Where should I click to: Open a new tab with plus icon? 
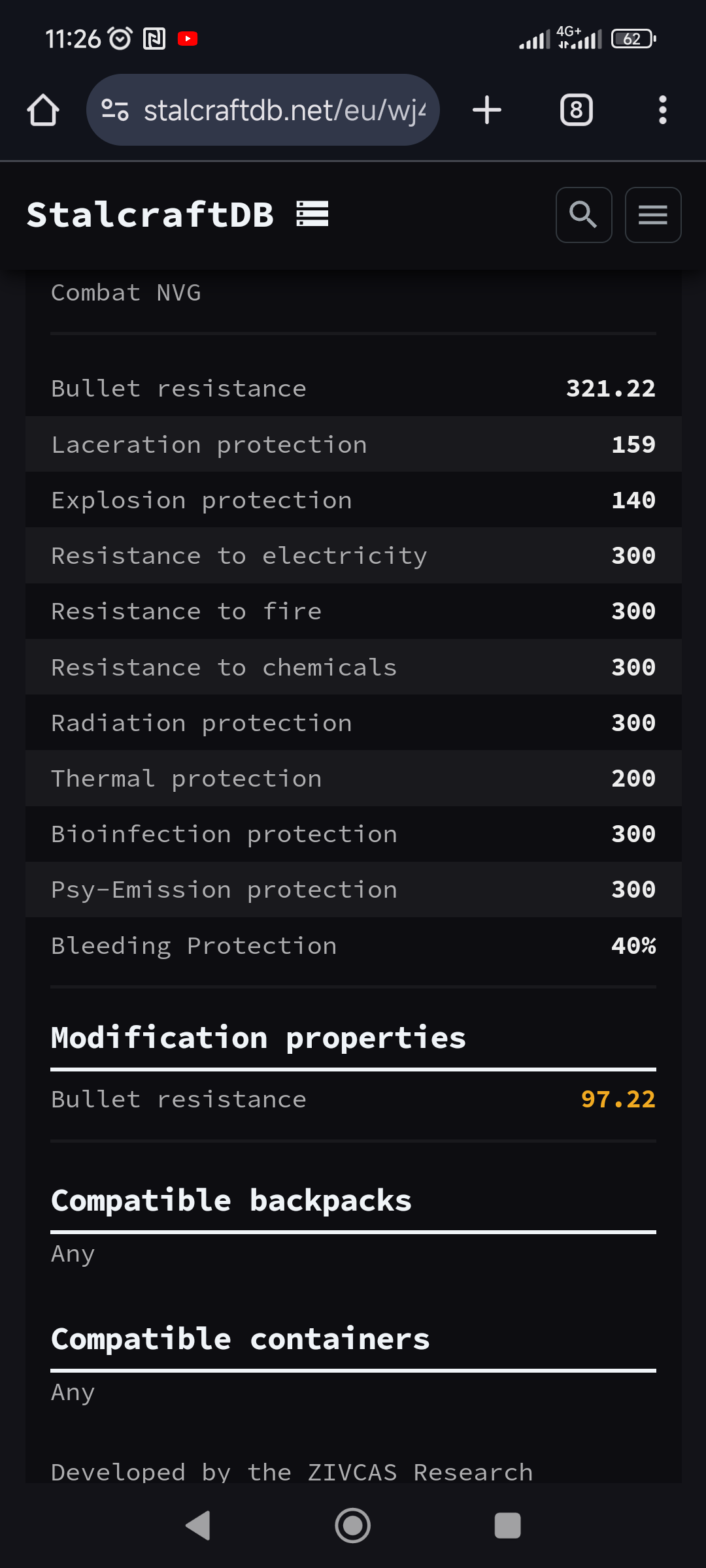[487, 110]
